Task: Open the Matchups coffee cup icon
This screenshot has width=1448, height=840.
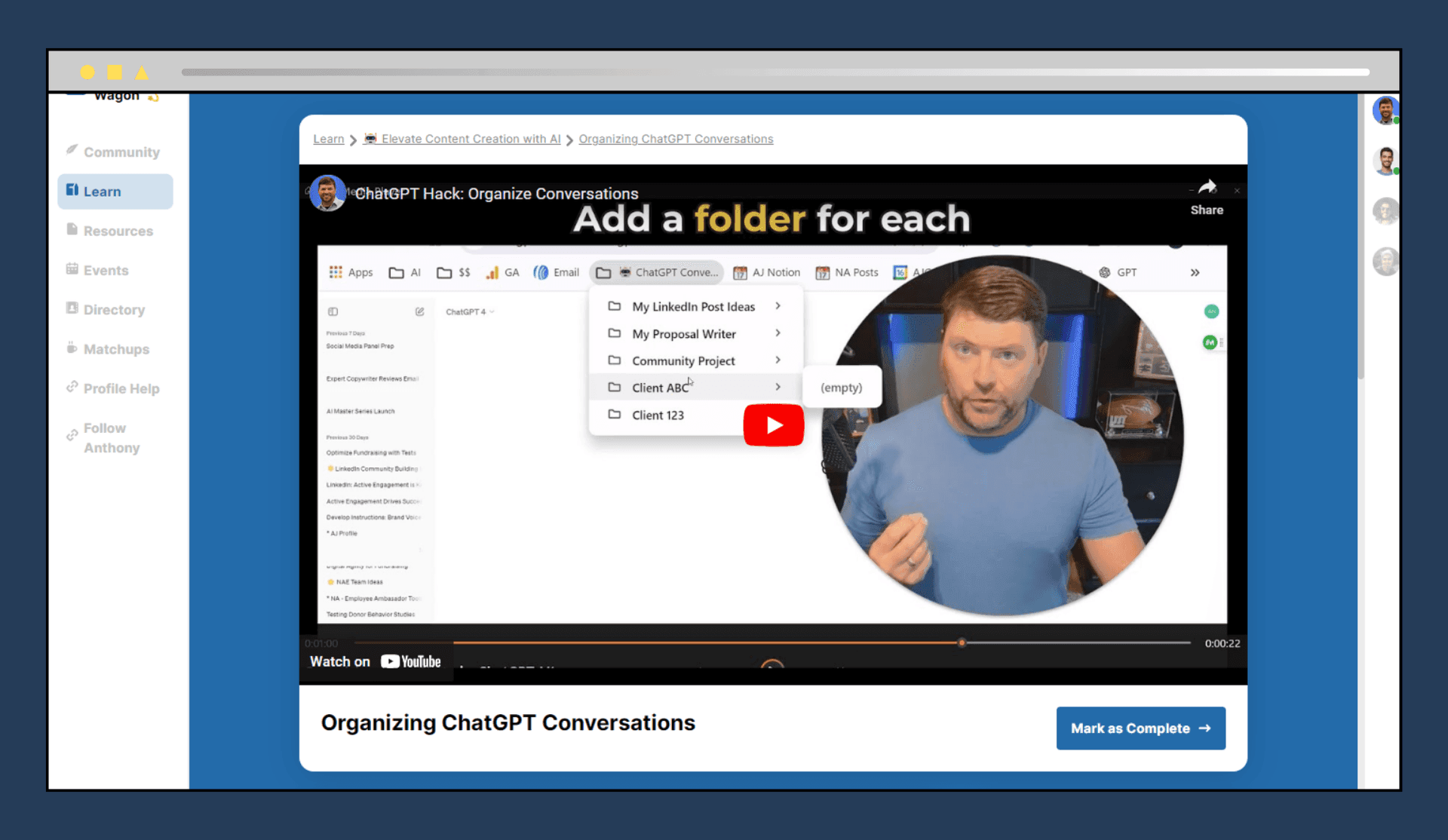Action: (x=71, y=348)
